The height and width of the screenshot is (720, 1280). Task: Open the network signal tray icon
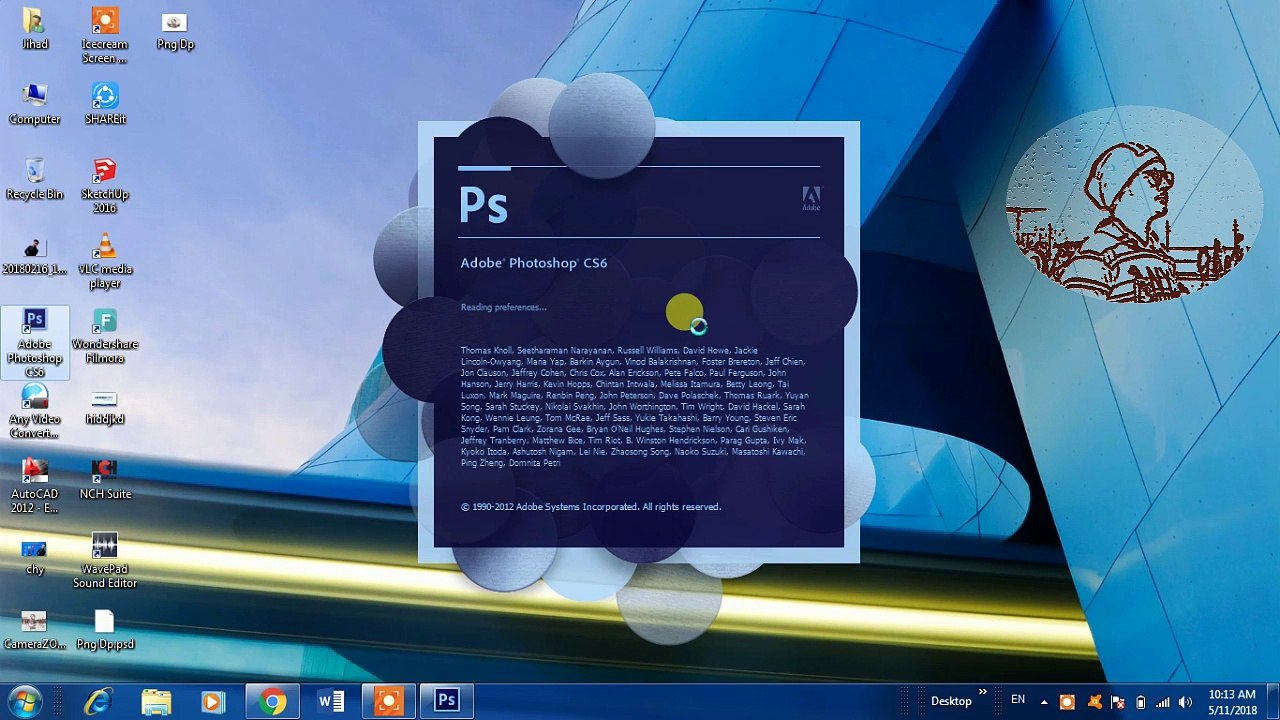1163,702
